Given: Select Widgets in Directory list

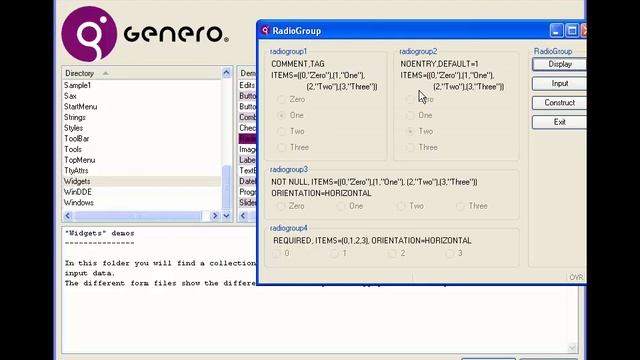Looking at the screenshot, I should tap(141, 181).
